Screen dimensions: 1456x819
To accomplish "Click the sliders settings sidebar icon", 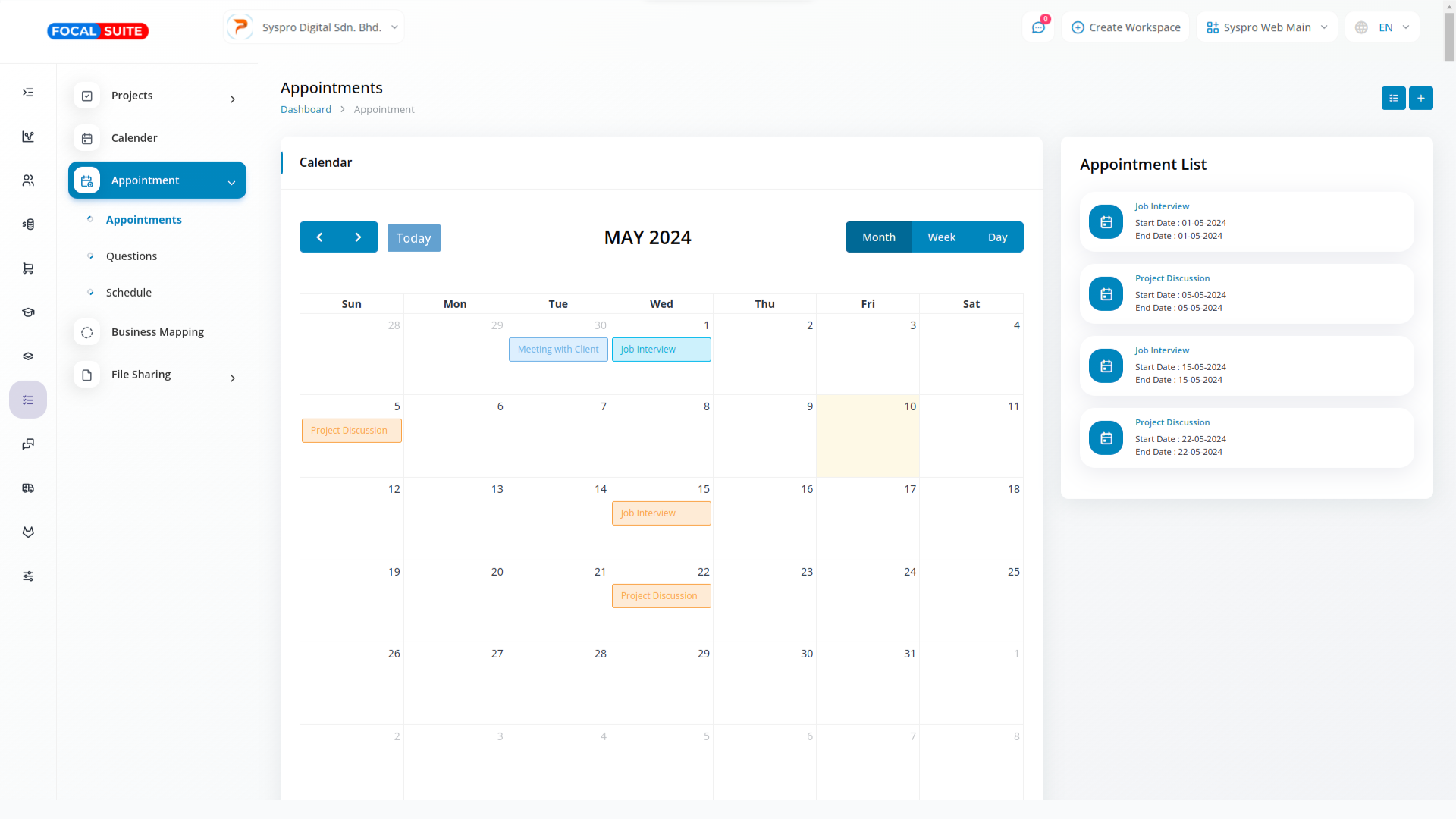I will [28, 576].
